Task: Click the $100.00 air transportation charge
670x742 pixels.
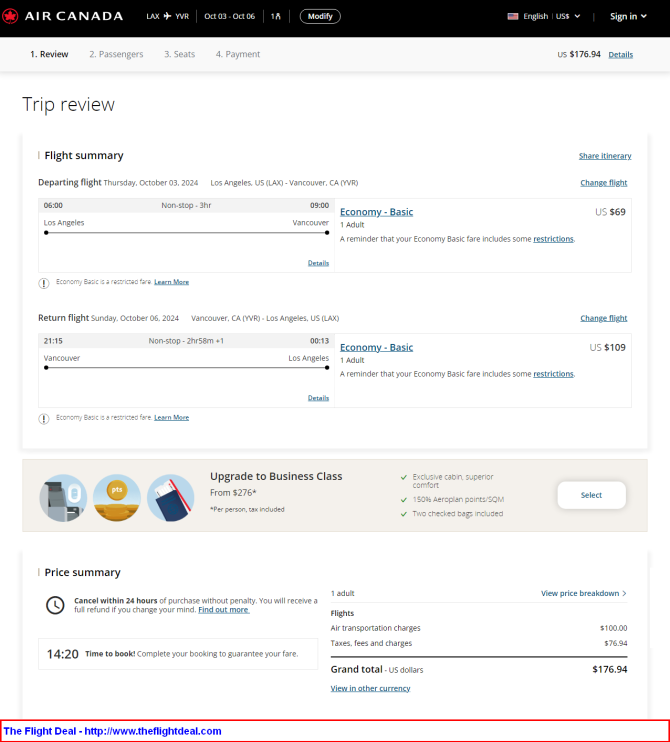Action: [613, 628]
